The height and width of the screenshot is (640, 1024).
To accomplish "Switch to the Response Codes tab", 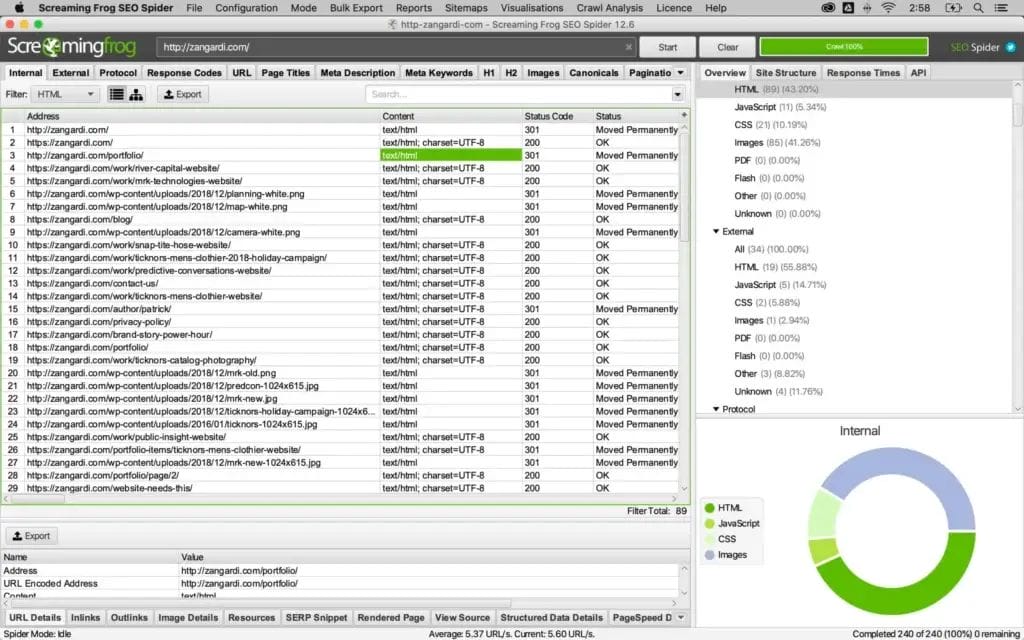I will [x=184, y=72].
